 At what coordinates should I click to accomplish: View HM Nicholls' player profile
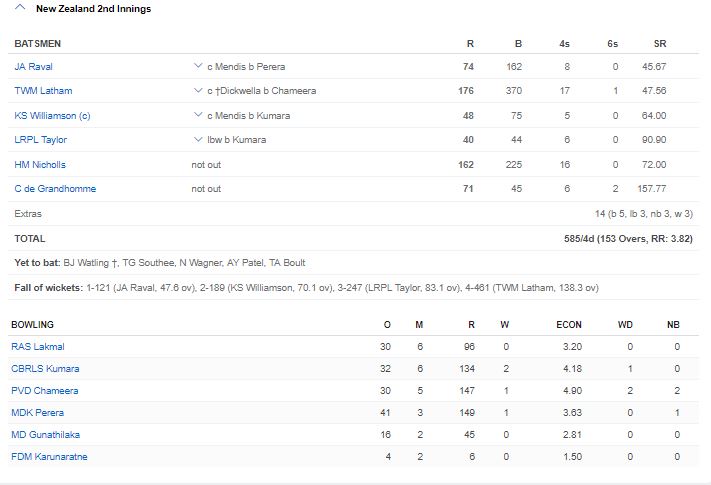(x=40, y=164)
